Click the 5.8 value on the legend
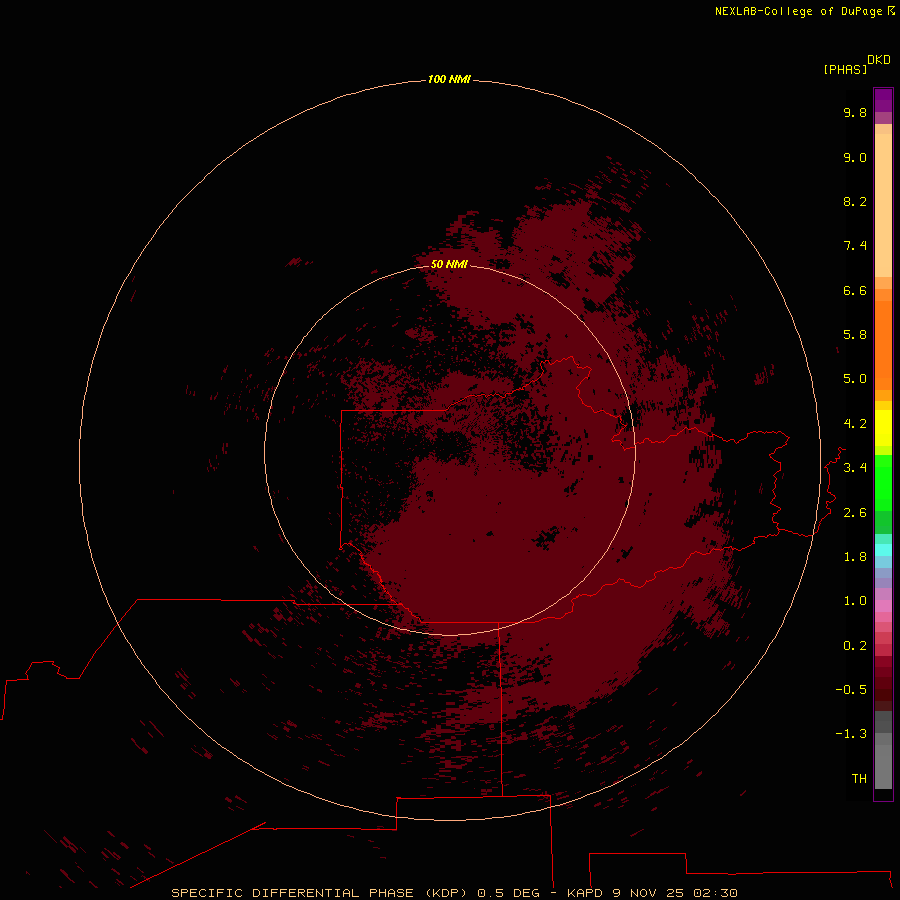The image size is (900, 900). 855,335
